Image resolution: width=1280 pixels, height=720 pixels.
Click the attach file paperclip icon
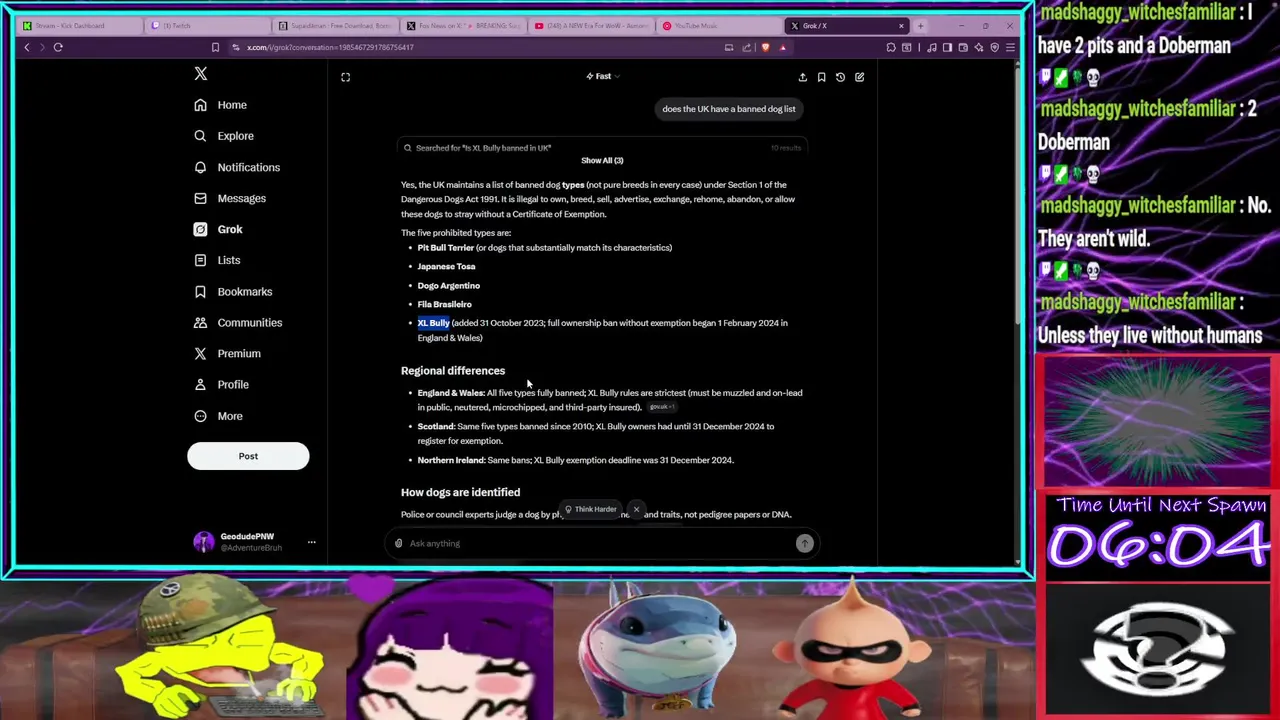click(398, 543)
